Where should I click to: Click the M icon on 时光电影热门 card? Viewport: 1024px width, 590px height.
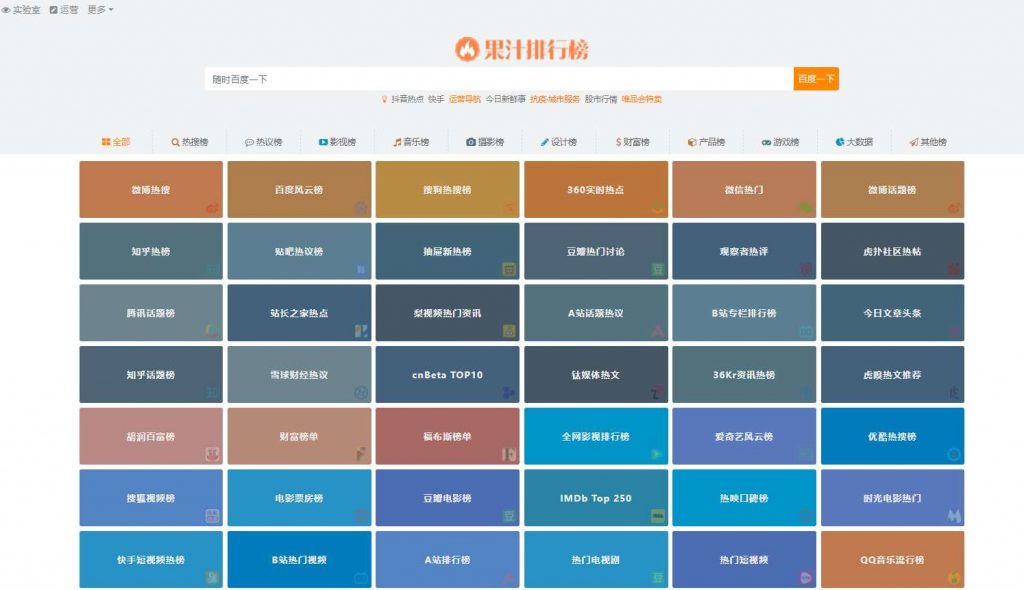pyautogui.click(x=954, y=516)
